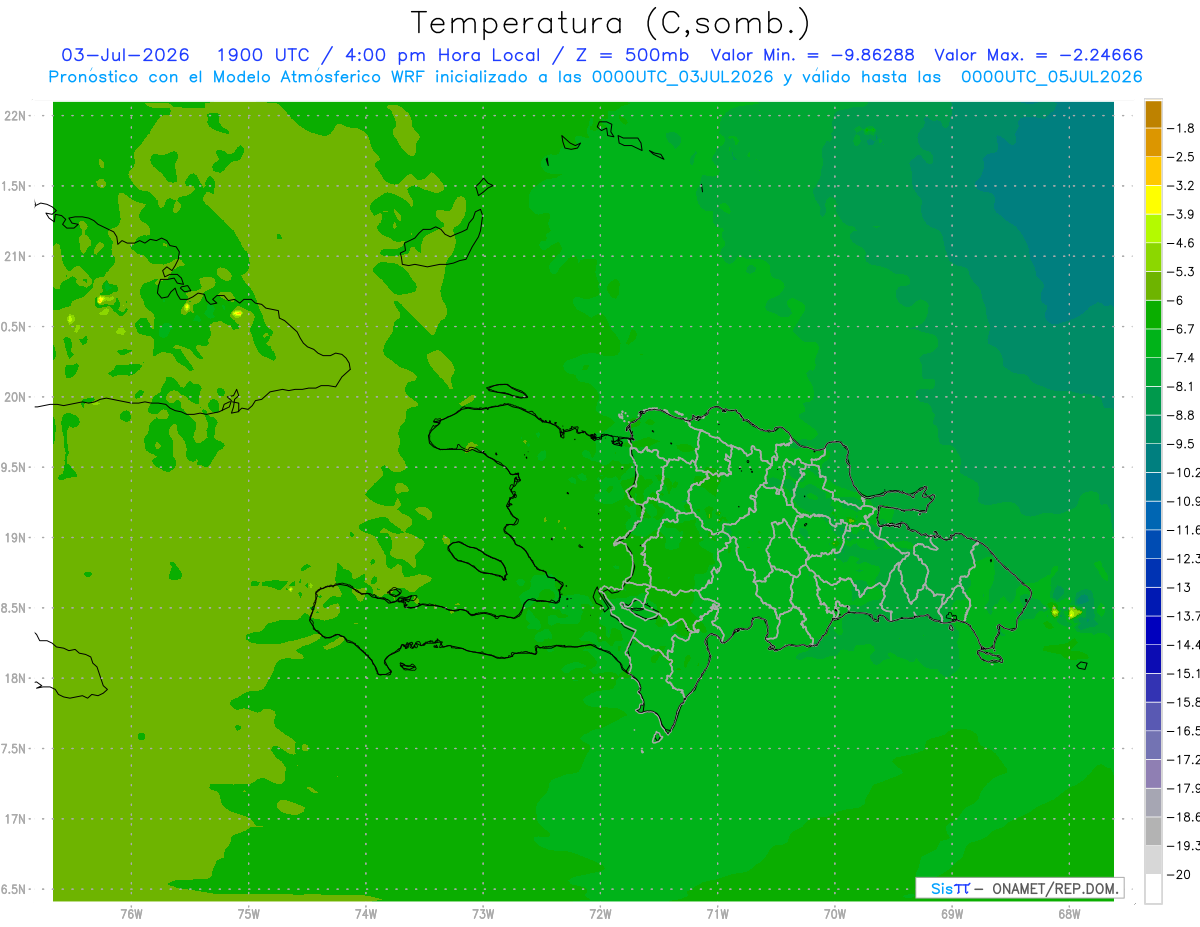Image resolution: width=1200 pixels, height=927 pixels.
Task: Click '0000UTC_03JUL2026' initialization timestamp
Action: pos(683,77)
